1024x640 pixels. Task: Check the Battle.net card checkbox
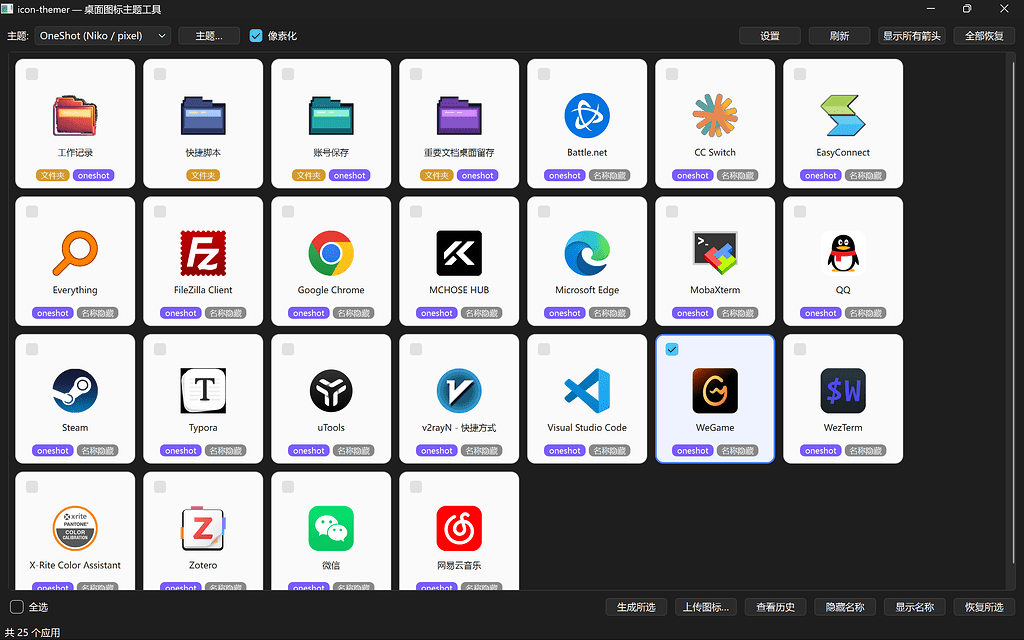(x=544, y=74)
